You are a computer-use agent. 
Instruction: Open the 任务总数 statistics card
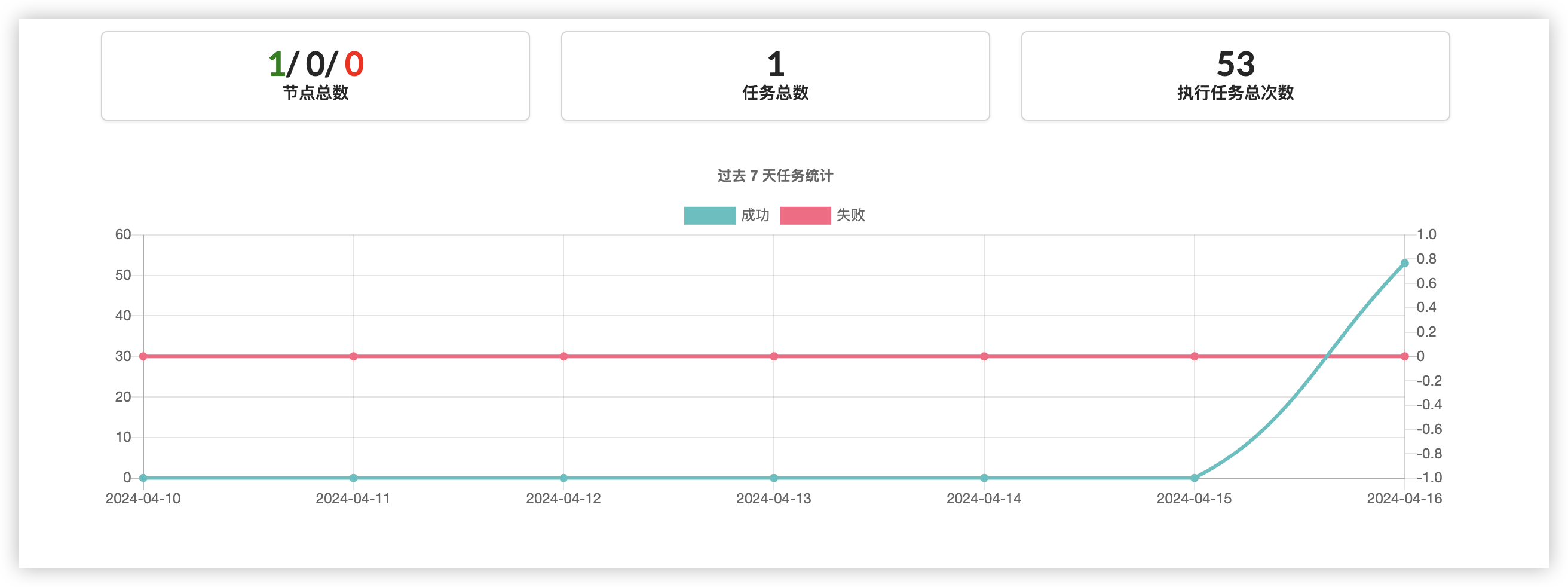[776, 76]
